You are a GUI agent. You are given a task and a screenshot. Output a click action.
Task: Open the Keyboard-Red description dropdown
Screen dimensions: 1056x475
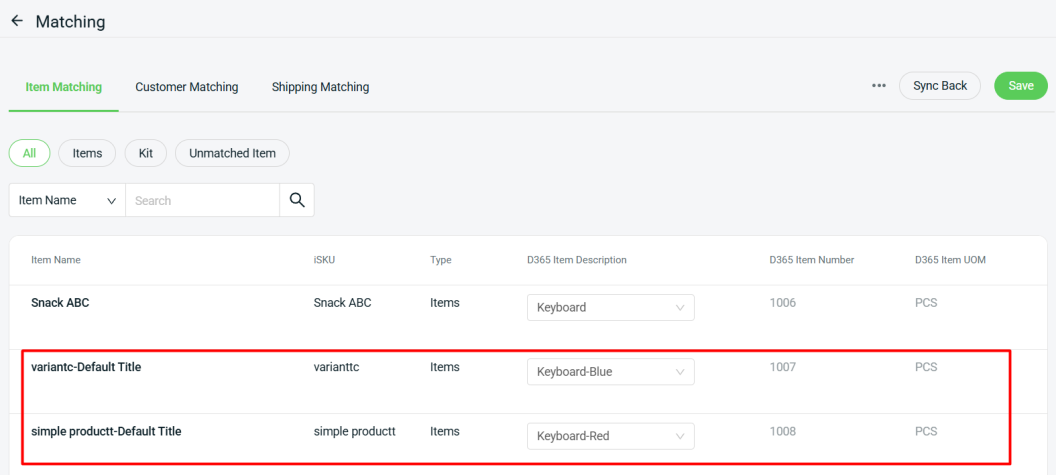pyautogui.click(x=610, y=436)
